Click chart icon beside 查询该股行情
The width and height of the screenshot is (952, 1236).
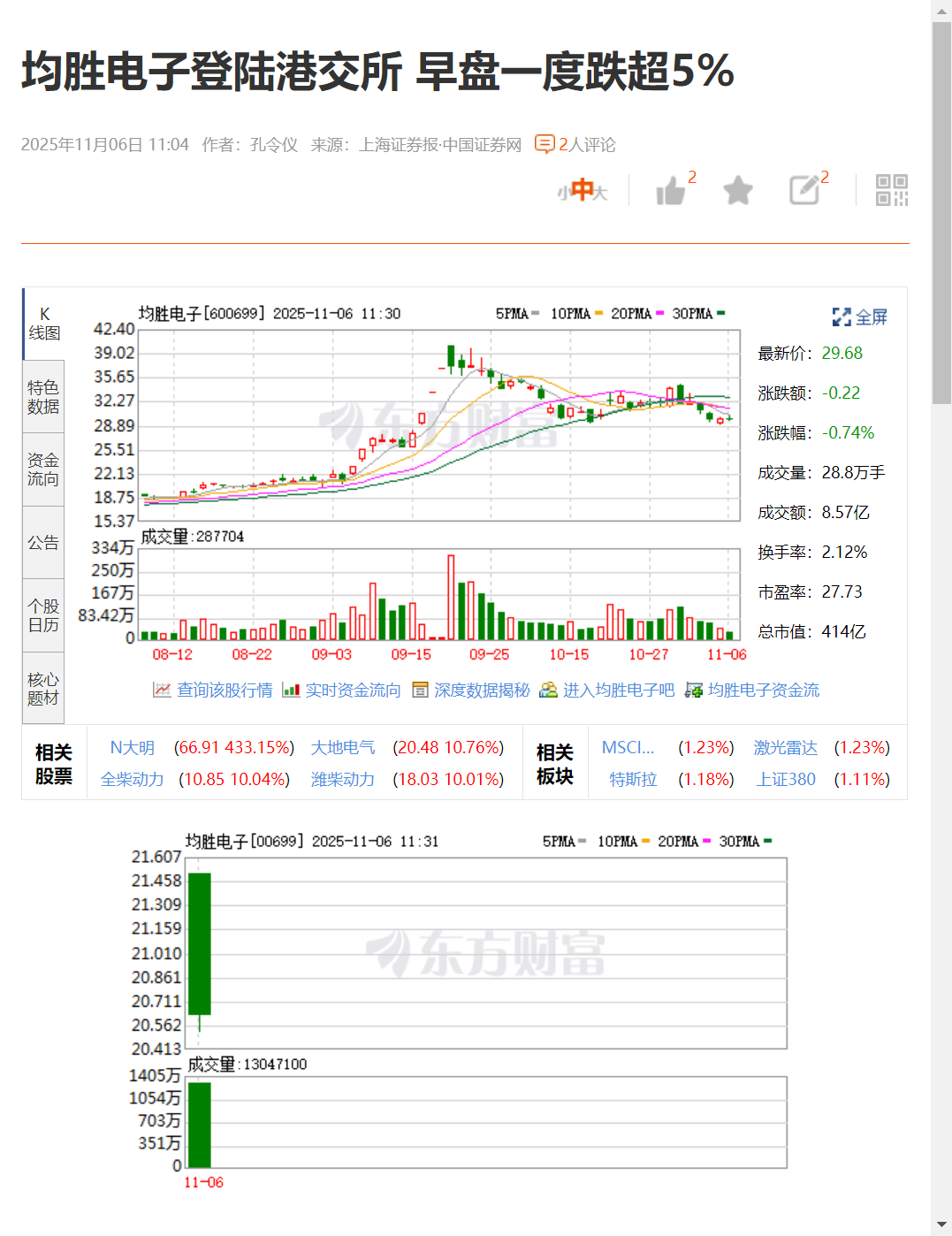click(x=162, y=690)
